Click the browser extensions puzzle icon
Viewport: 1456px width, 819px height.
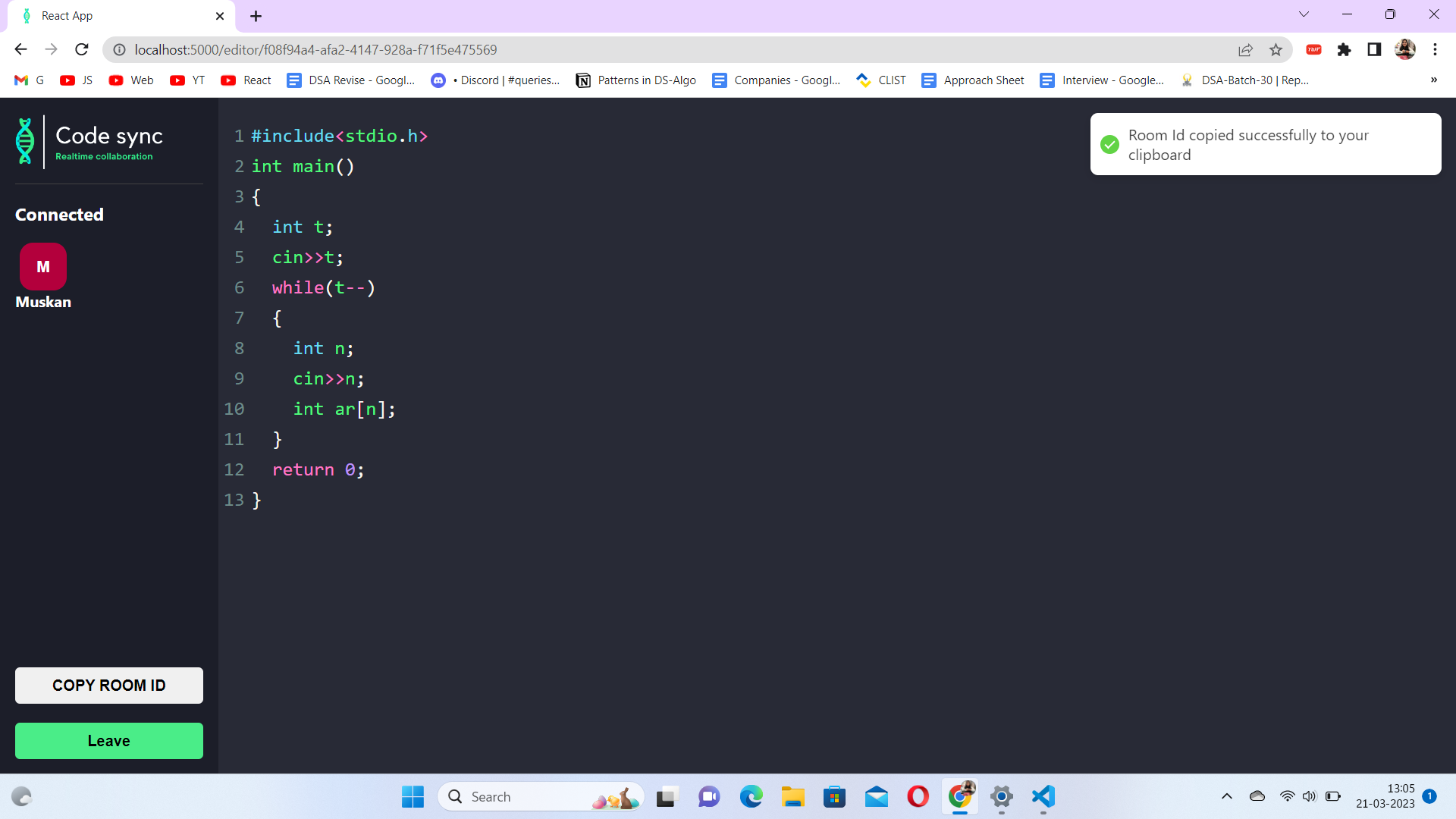pos(1345,49)
